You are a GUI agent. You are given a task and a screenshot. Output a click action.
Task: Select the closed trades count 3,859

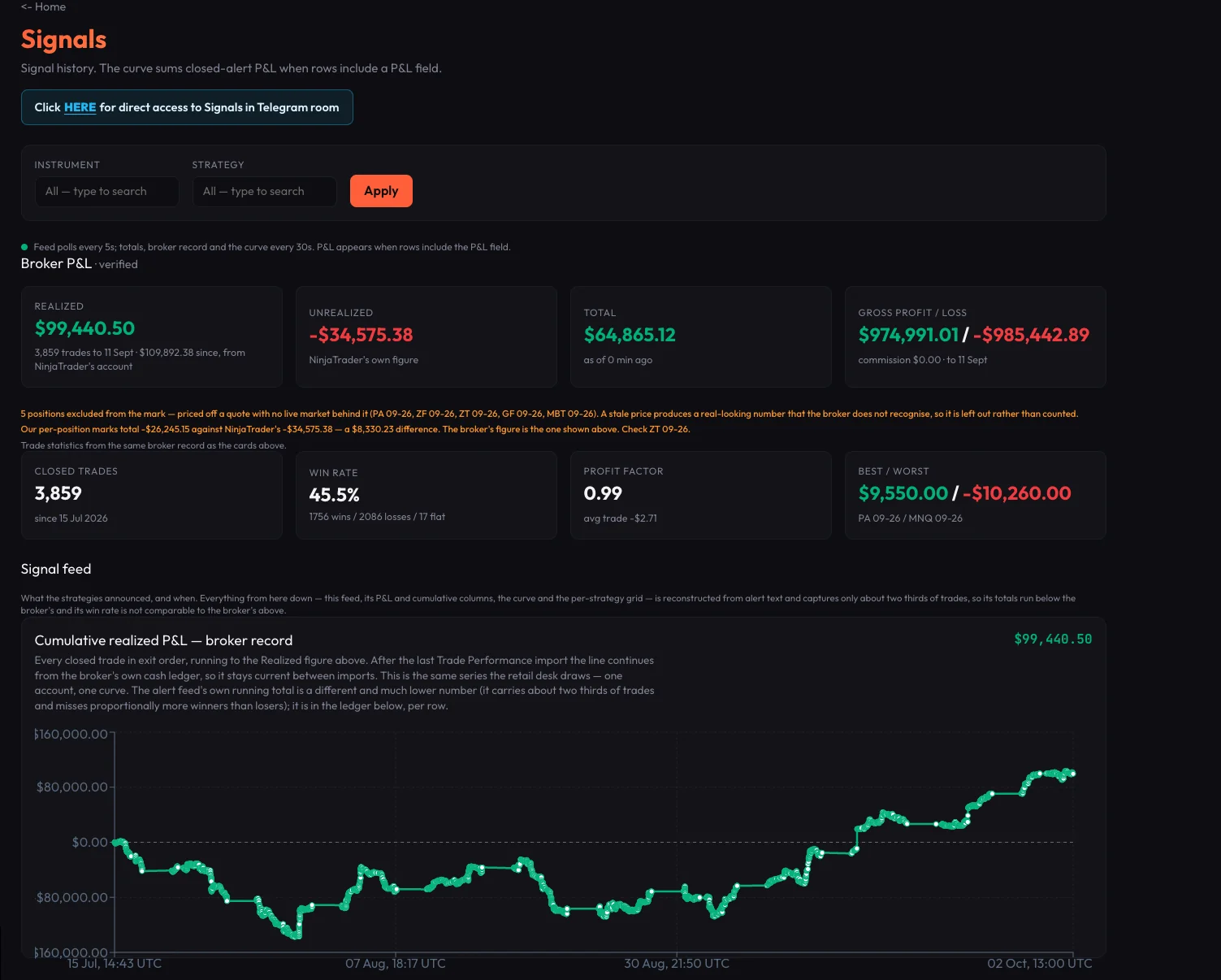click(58, 493)
